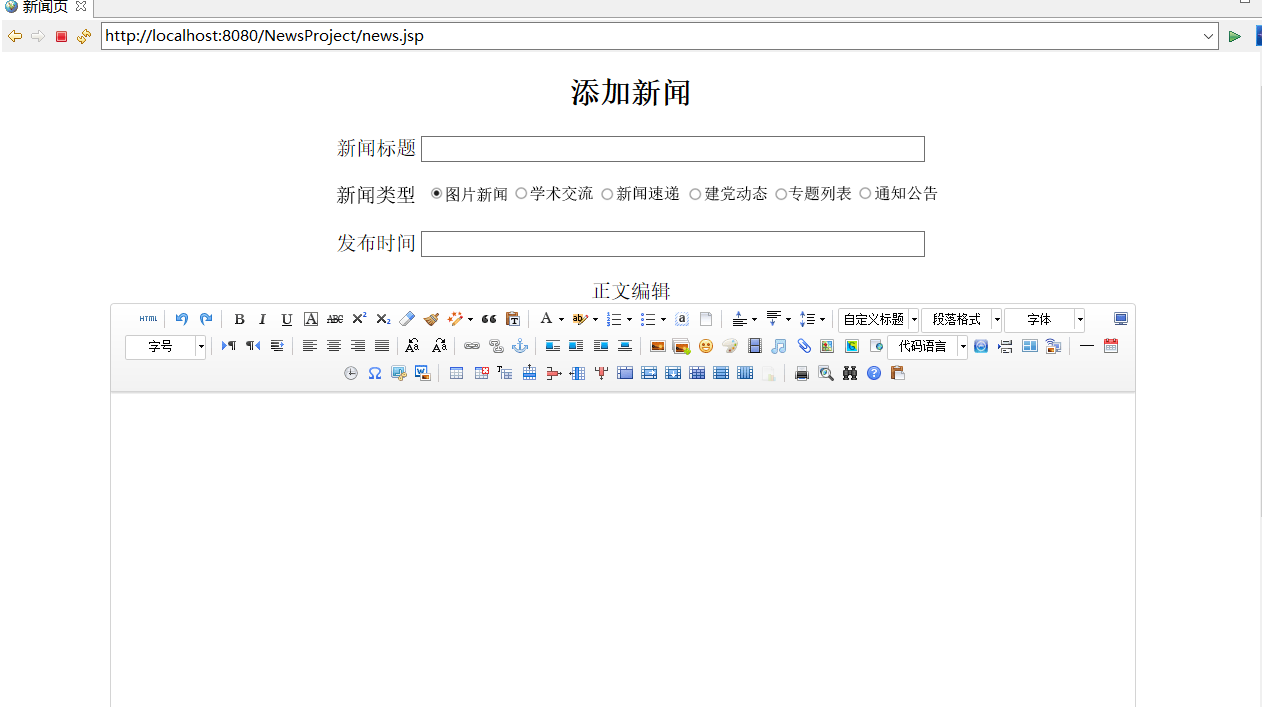Click the magnifier preview icon

(826, 373)
